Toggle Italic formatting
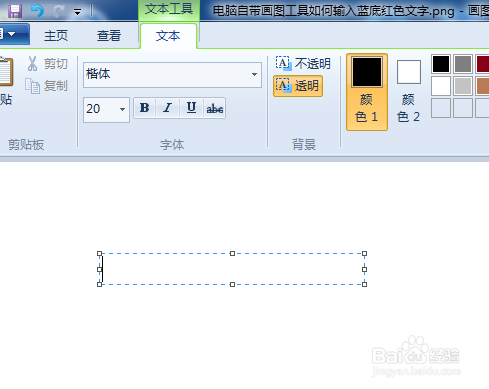 click(168, 108)
